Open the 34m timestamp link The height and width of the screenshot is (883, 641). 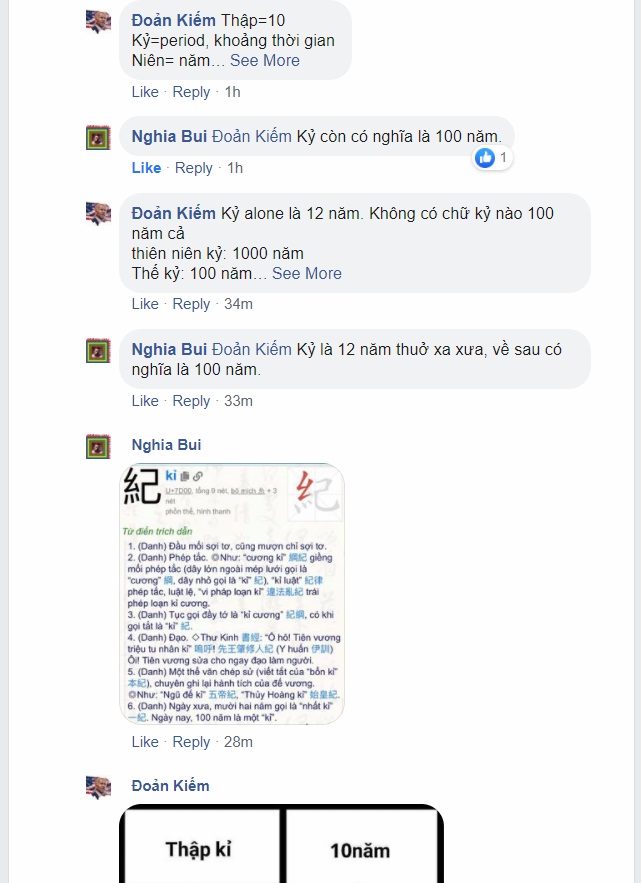(x=238, y=304)
